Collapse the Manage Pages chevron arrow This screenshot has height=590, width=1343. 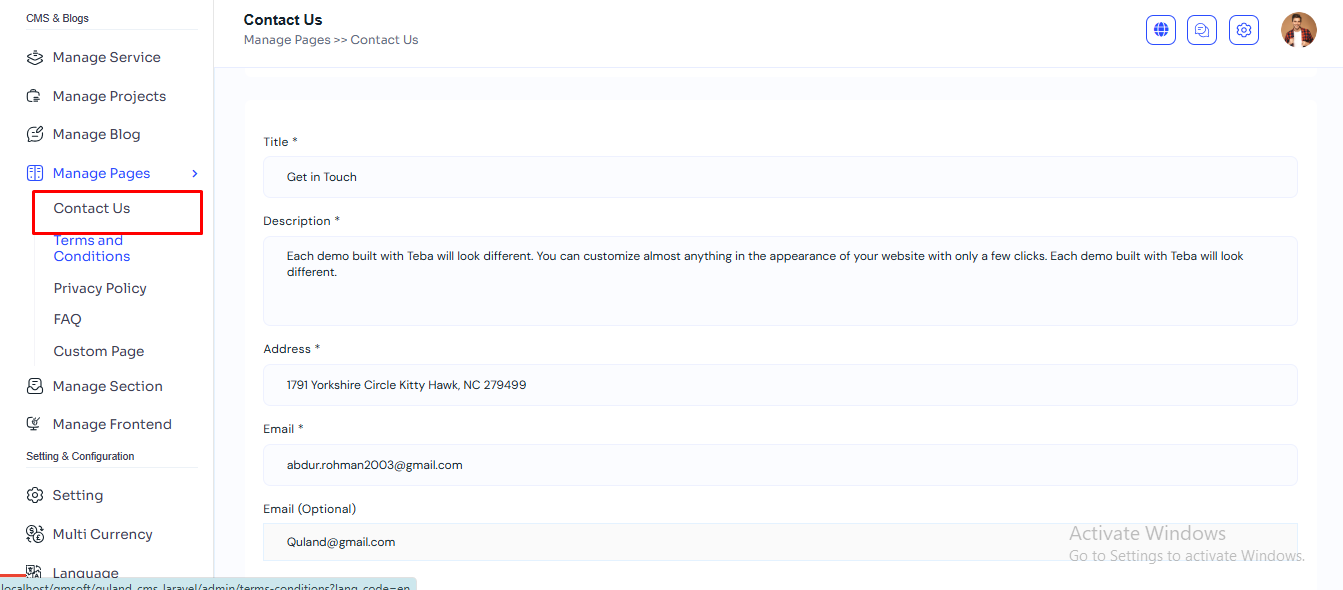[195, 174]
